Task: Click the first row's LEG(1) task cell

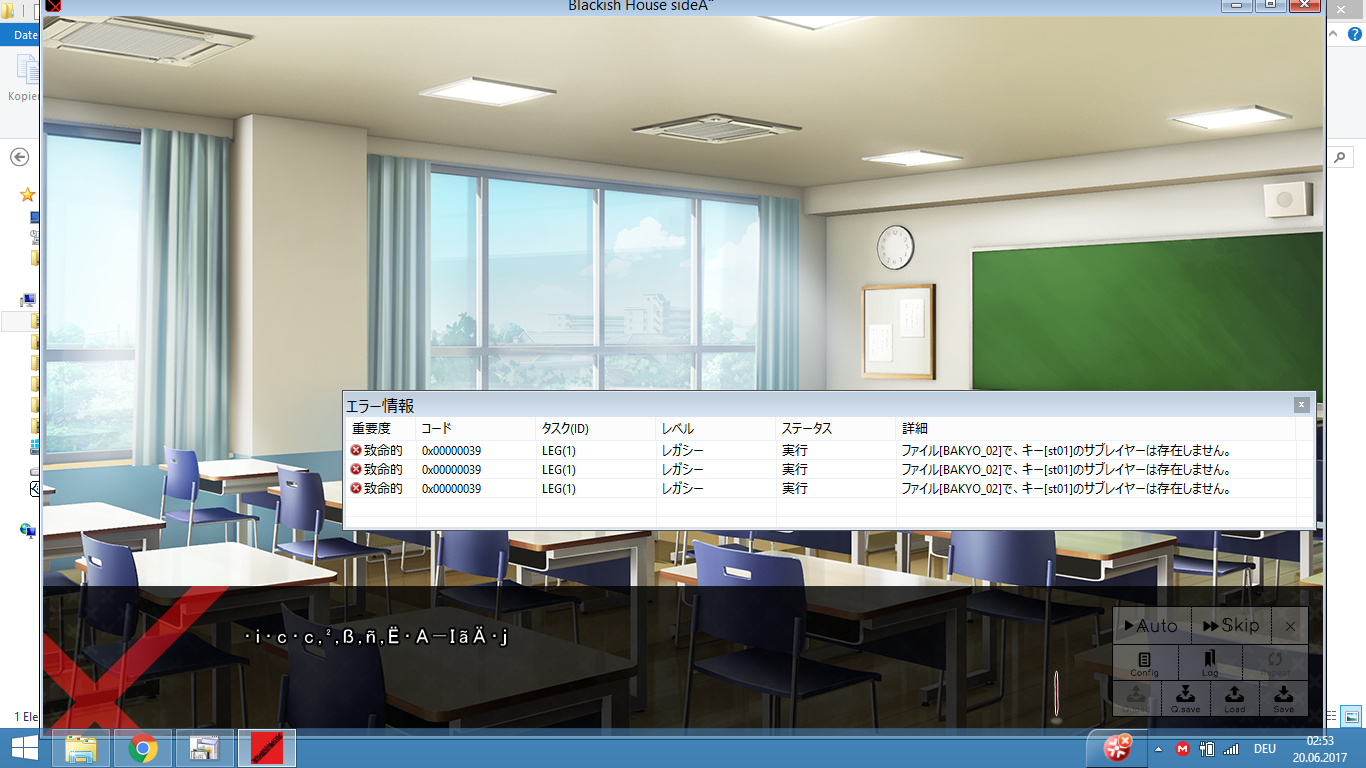Action: 559,451
